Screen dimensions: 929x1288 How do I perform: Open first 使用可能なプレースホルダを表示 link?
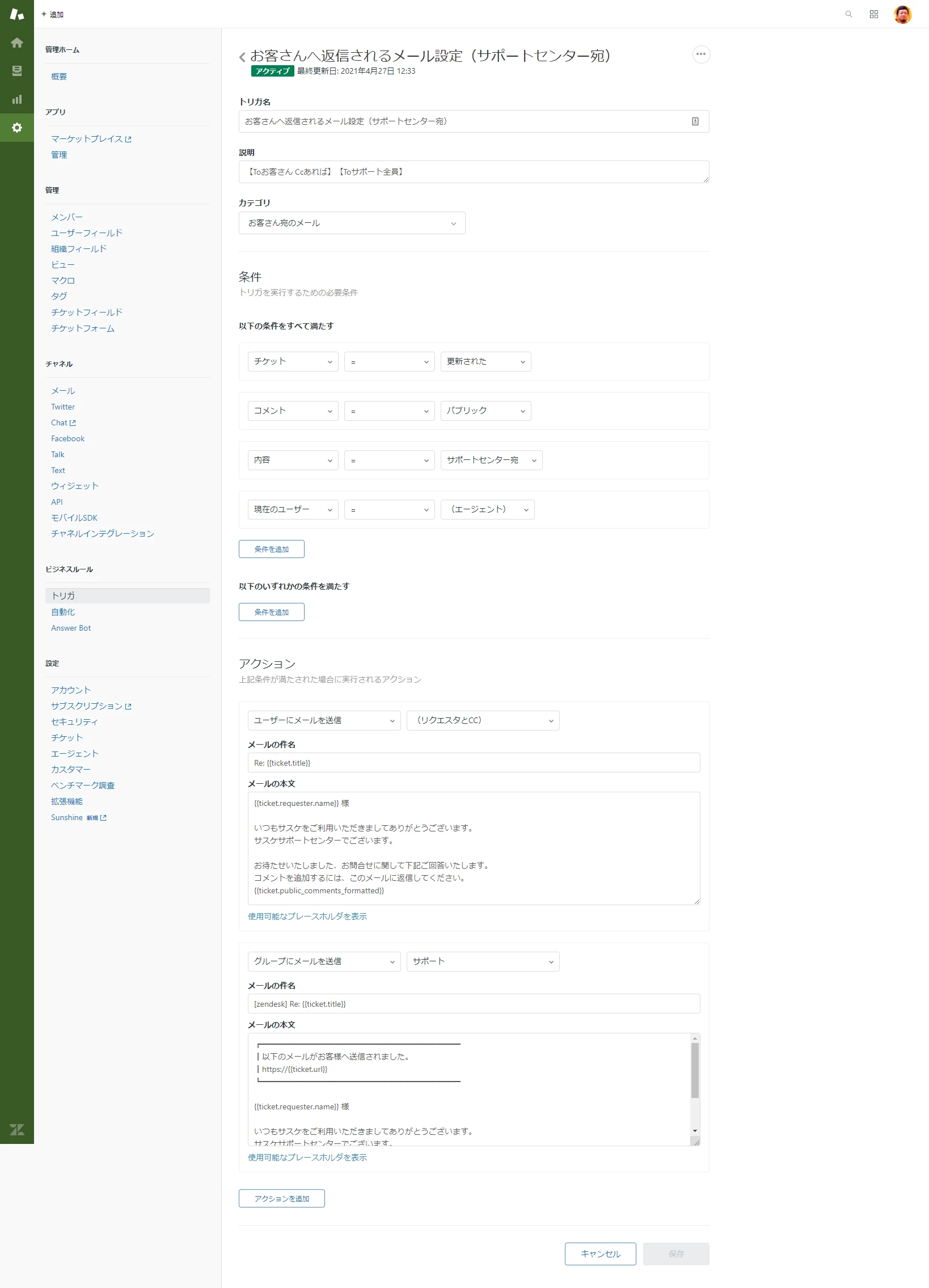click(x=307, y=916)
